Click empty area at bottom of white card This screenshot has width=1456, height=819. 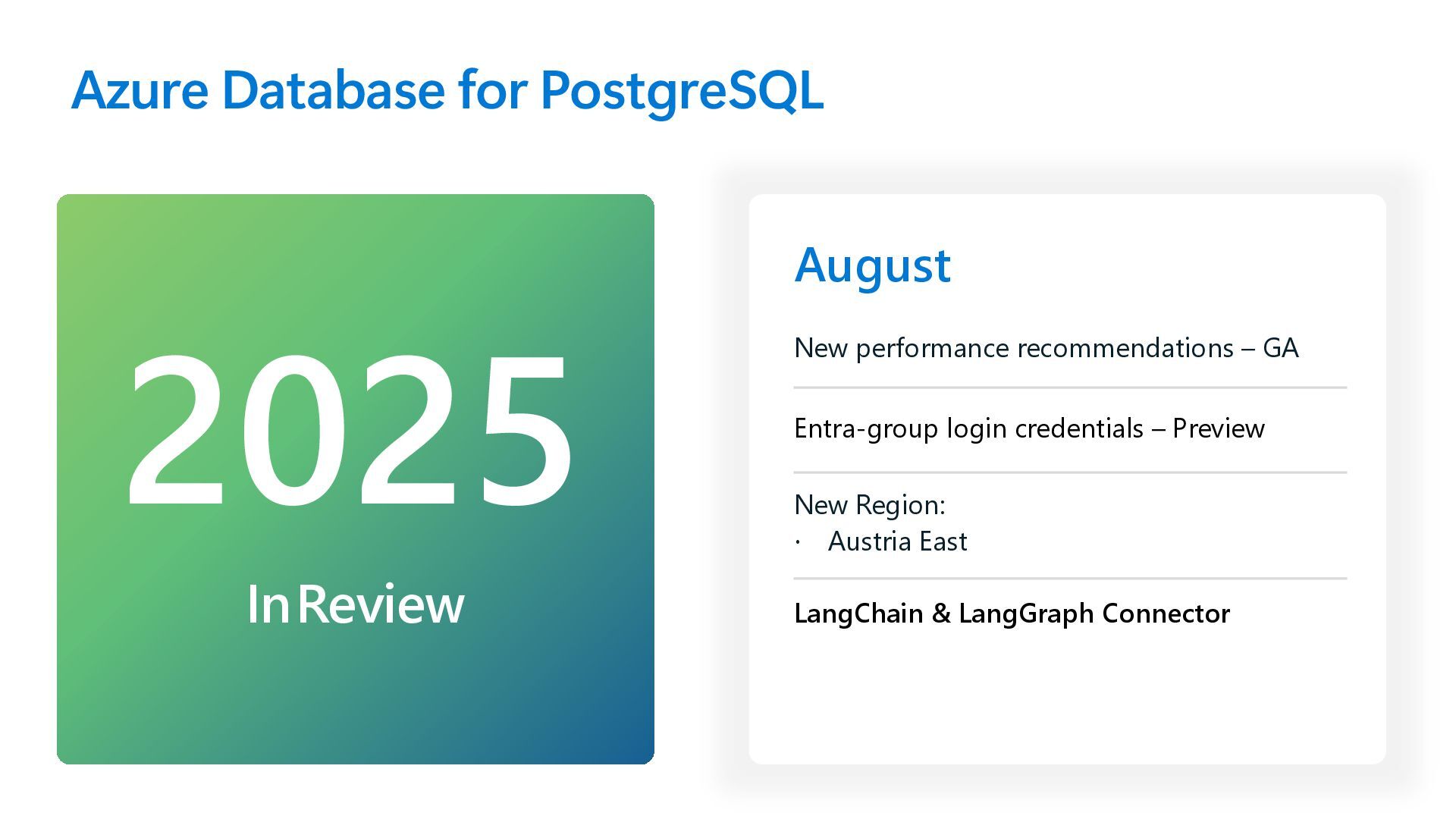(1066, 705)
